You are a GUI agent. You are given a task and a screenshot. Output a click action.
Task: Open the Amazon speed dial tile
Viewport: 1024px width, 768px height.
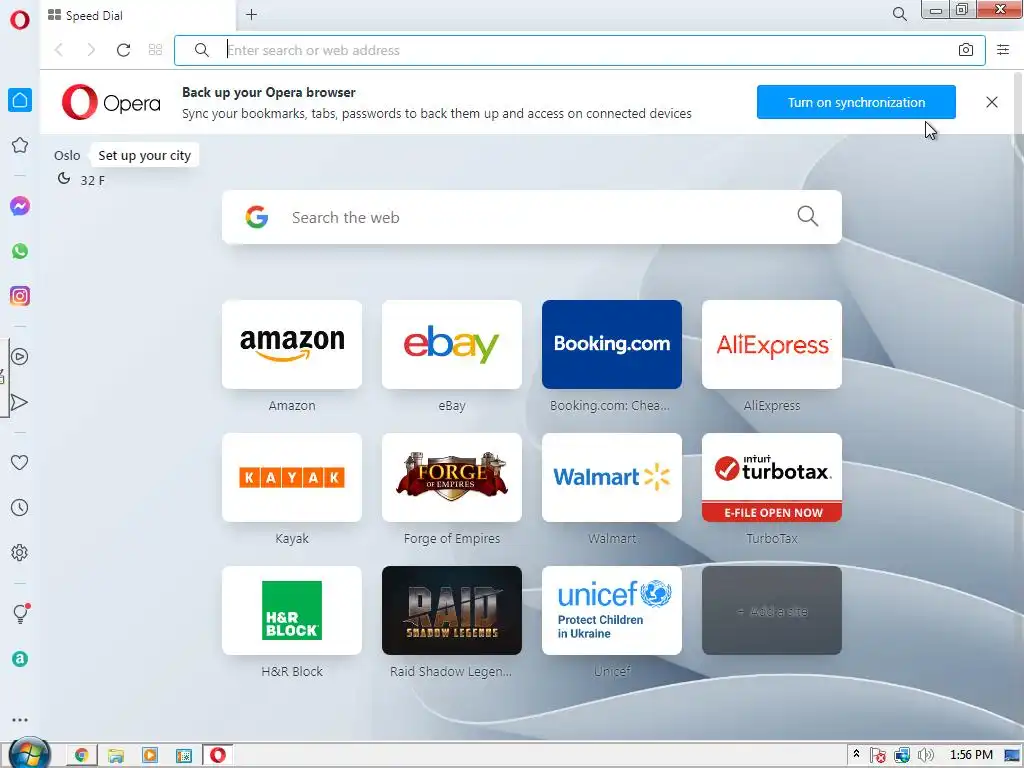pos(292,344)
